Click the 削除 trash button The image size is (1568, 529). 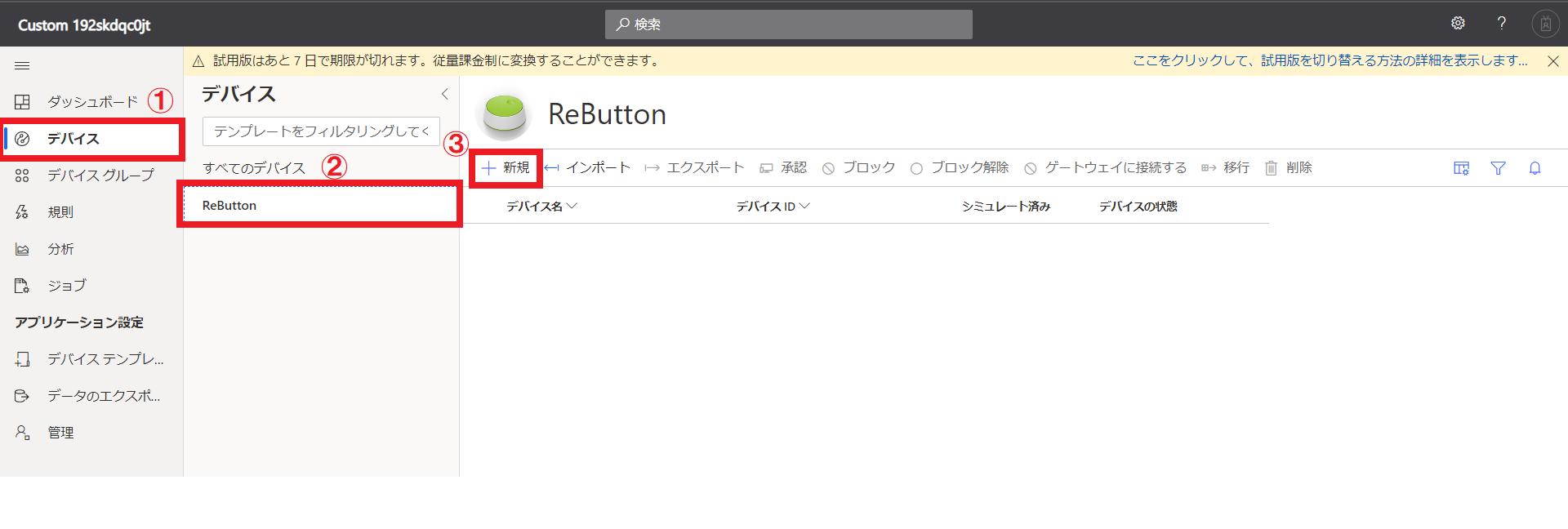[x=1289, y=168]
